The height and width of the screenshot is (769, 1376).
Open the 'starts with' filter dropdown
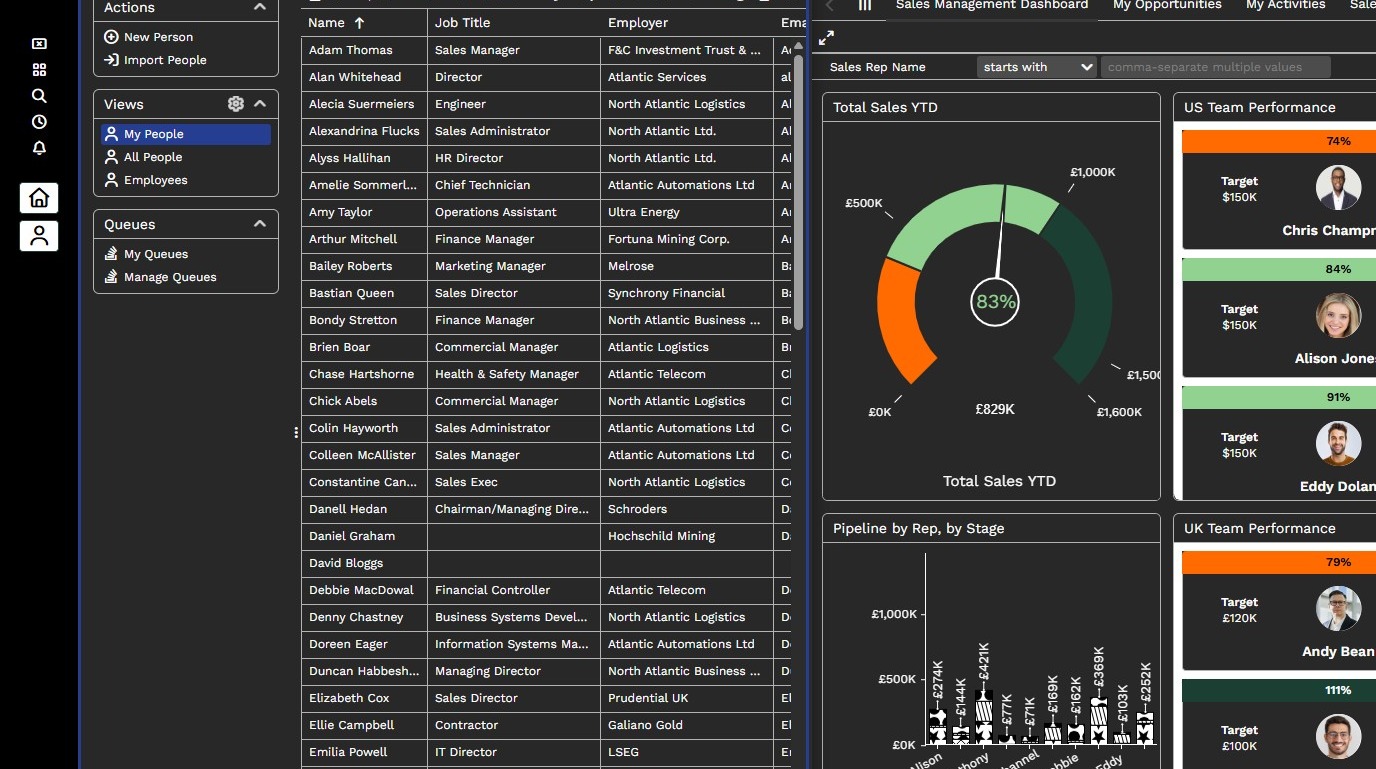tap(1037, 67)
